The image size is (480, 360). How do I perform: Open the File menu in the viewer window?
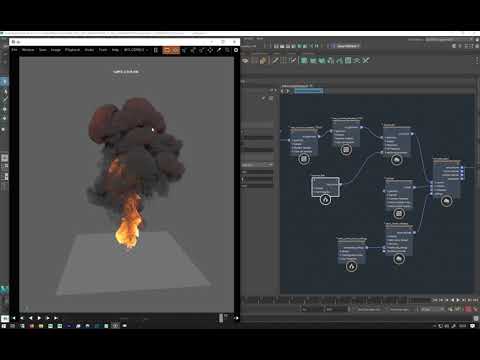click(14, 50)
